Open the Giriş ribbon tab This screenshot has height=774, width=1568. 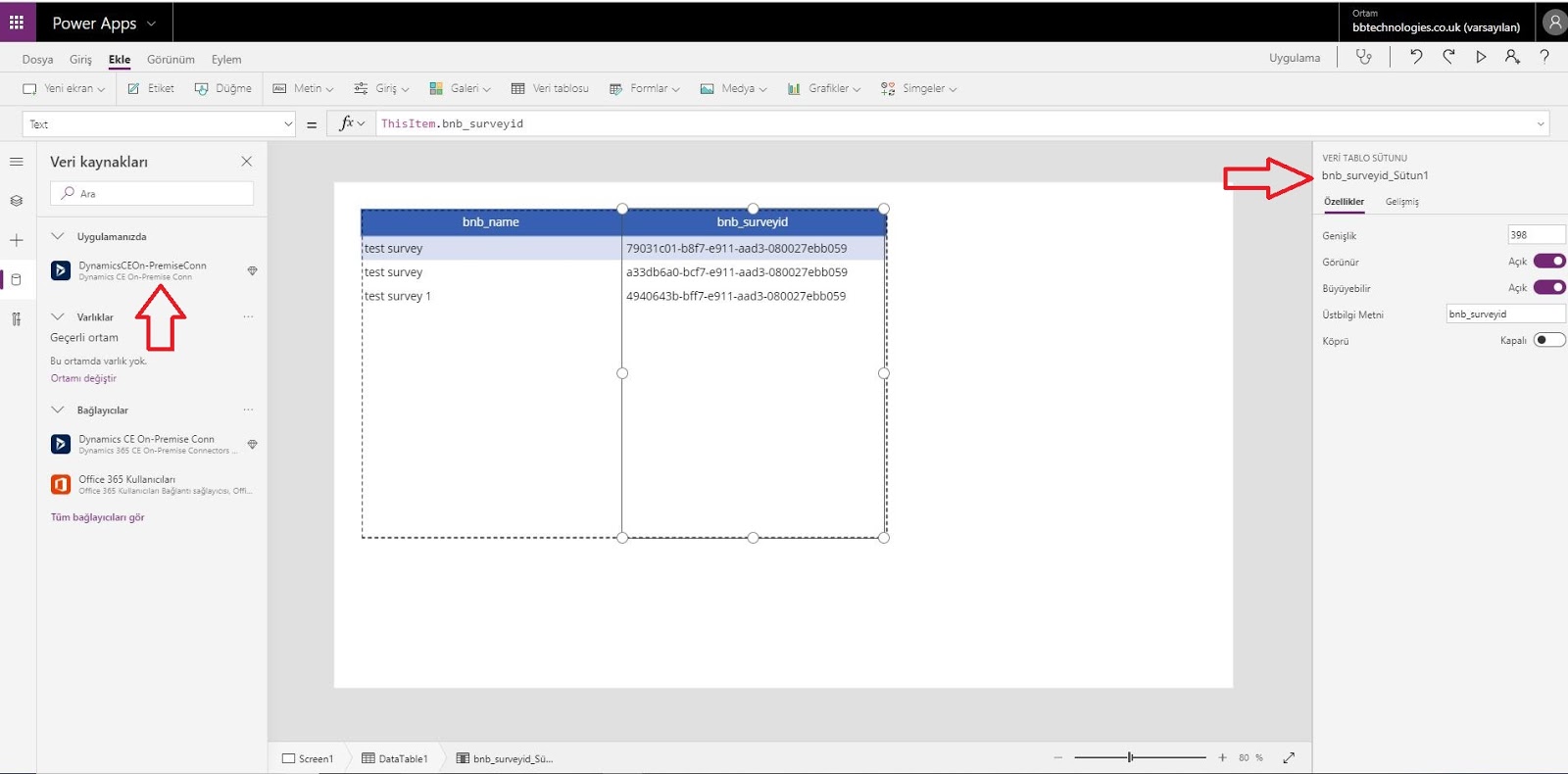click(80, 60)
